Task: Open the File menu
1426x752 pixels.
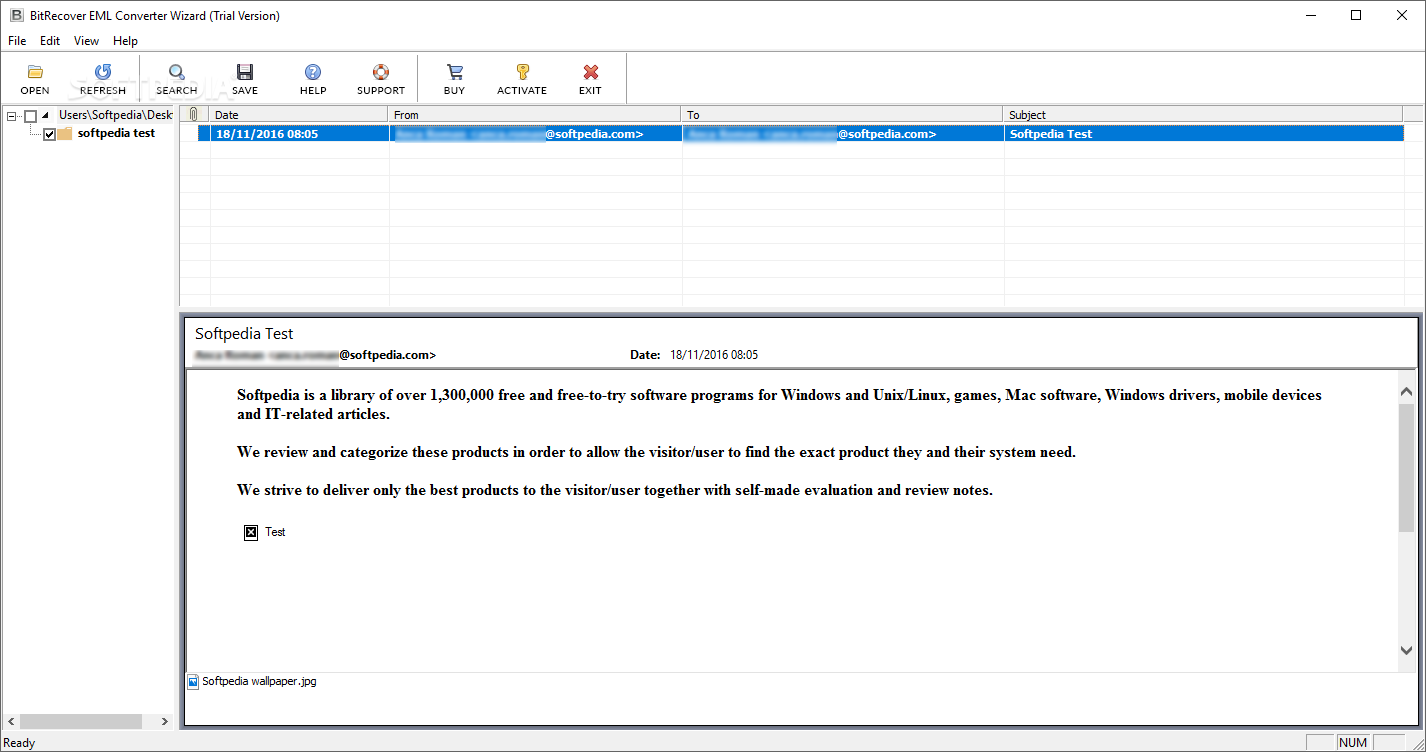Action: (17, 41)
